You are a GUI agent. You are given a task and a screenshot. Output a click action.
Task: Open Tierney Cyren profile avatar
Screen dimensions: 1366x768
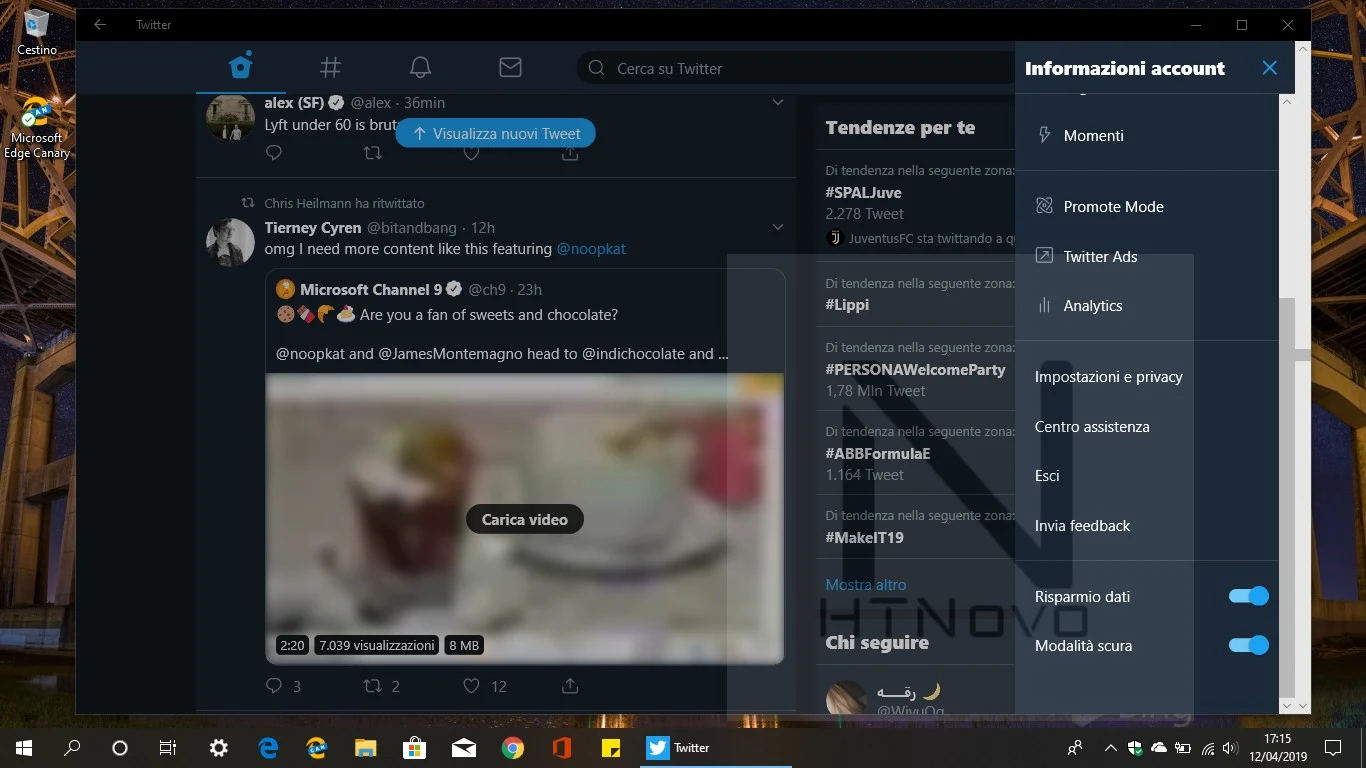coord(230,242)
